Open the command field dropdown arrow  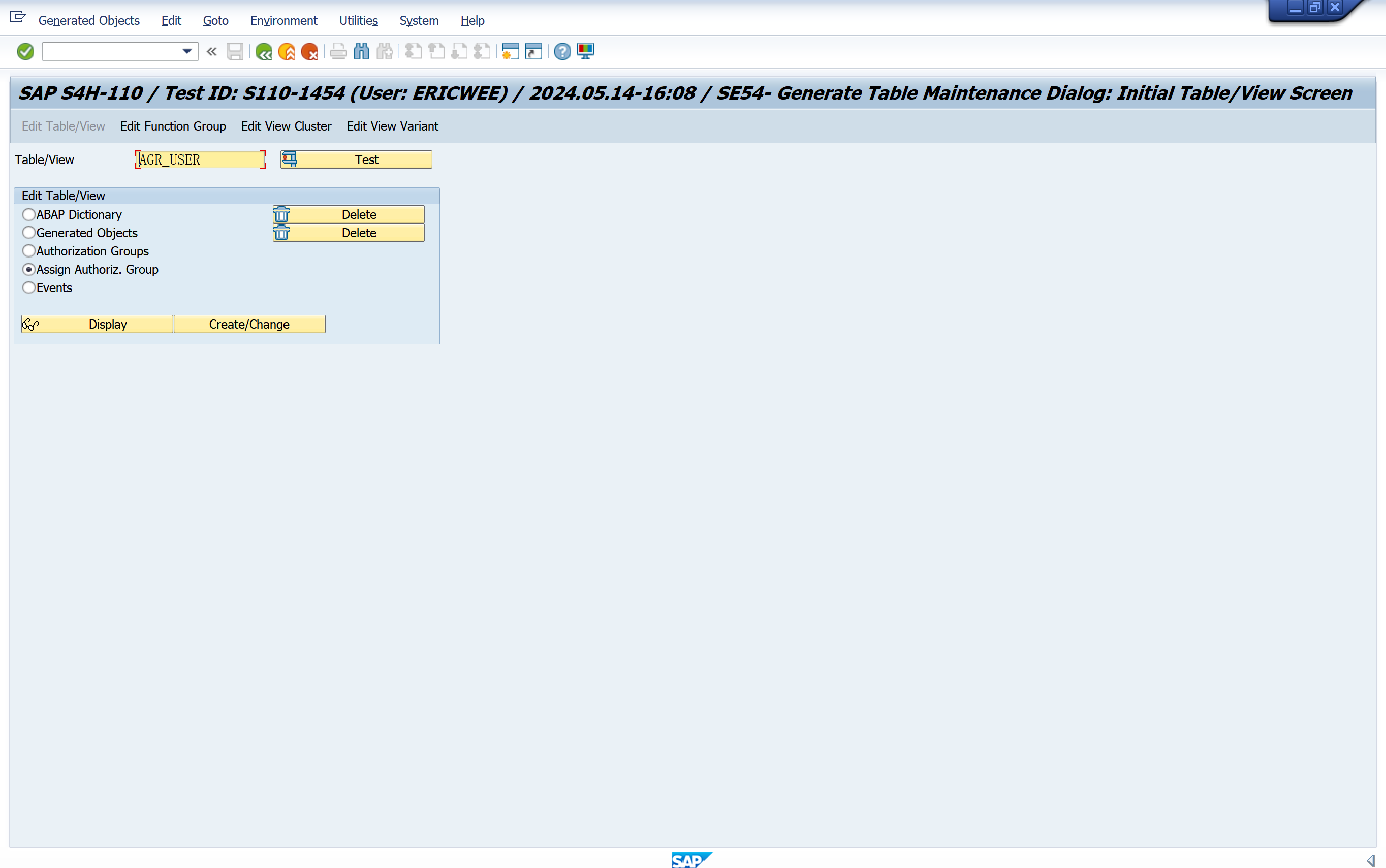186,52
